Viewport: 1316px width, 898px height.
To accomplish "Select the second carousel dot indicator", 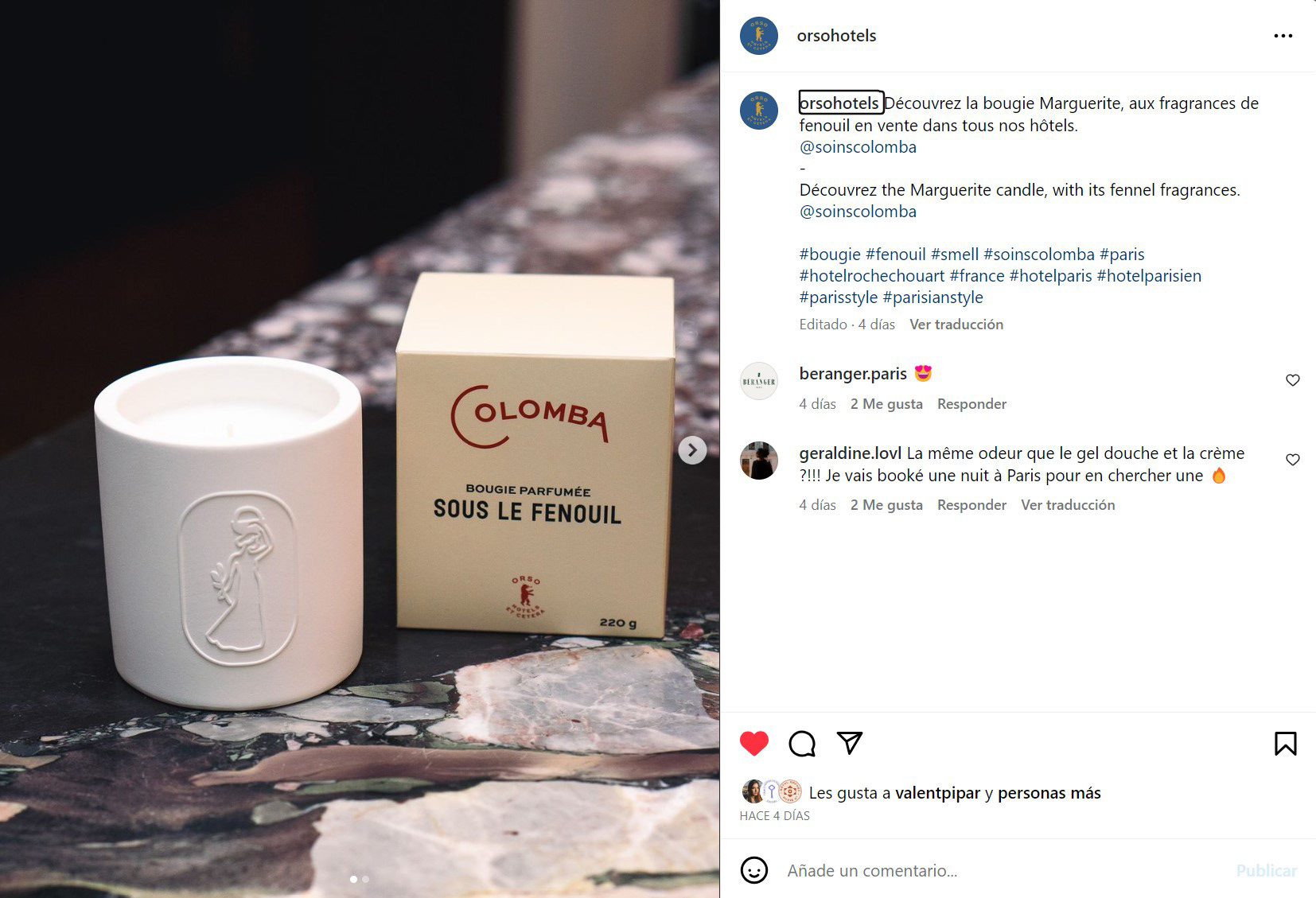I will [366, 879].
